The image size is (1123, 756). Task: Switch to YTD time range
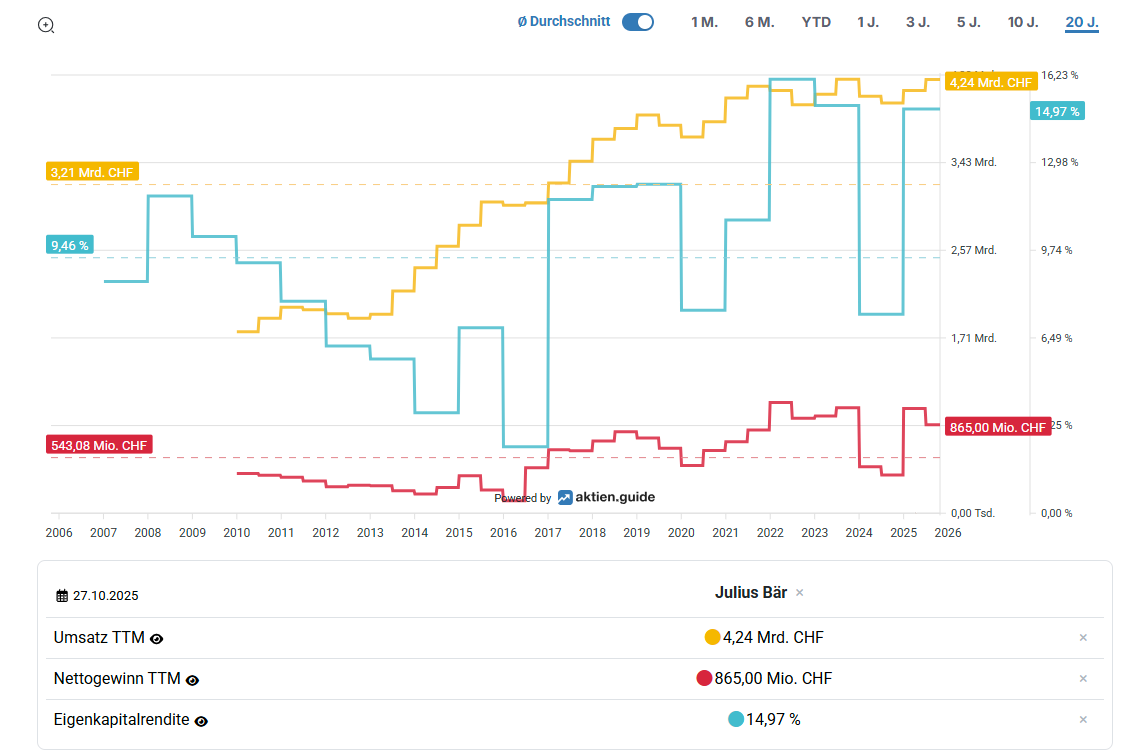point(816,22)
